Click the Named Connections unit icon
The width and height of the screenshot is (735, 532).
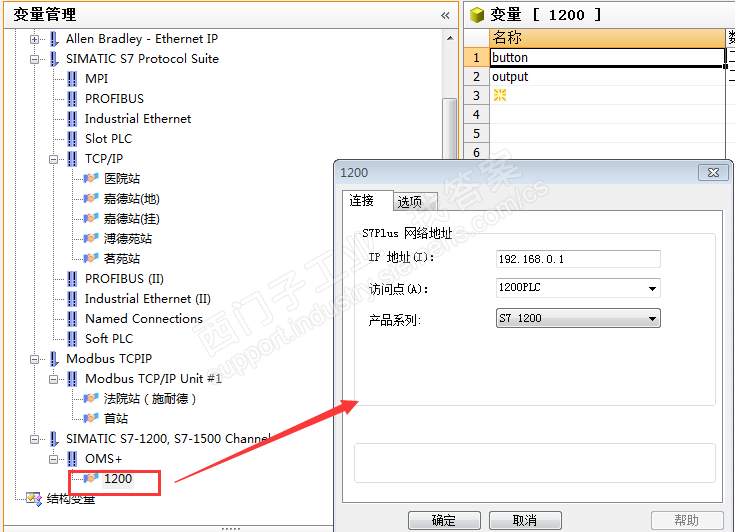(x=72, y=319)
